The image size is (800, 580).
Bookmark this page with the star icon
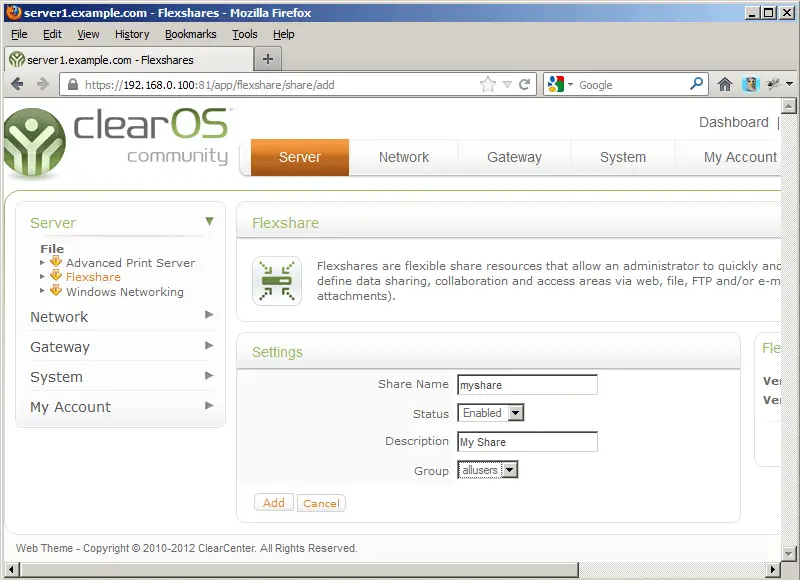click(x=488, y=84)
